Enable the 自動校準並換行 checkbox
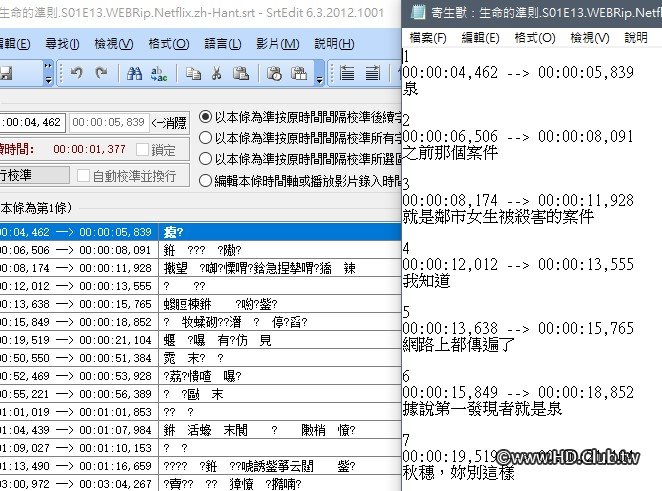The width and height of the screenshot is (662, 491). pos(84,176)
